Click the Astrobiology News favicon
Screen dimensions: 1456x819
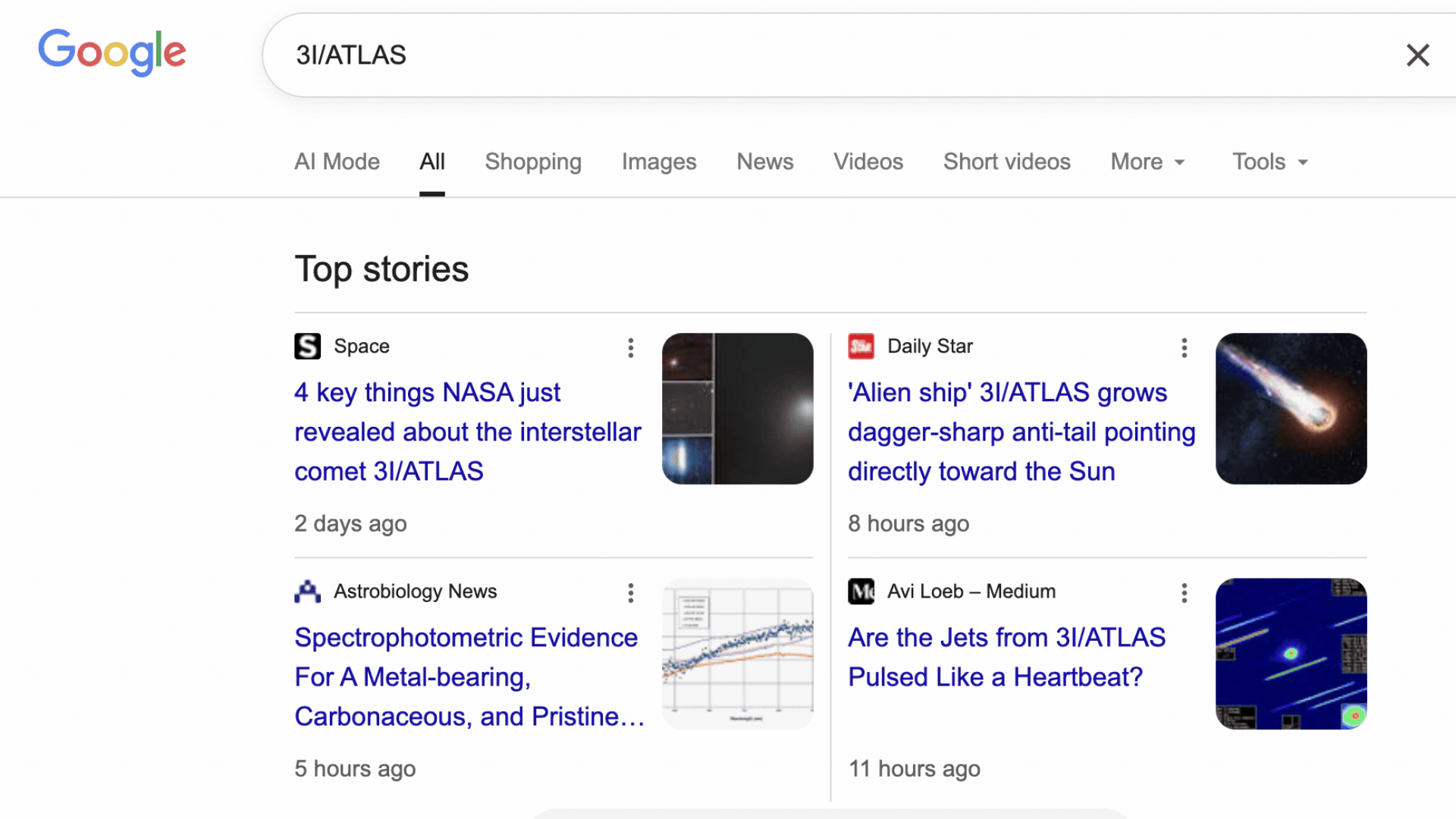(307, 591)
